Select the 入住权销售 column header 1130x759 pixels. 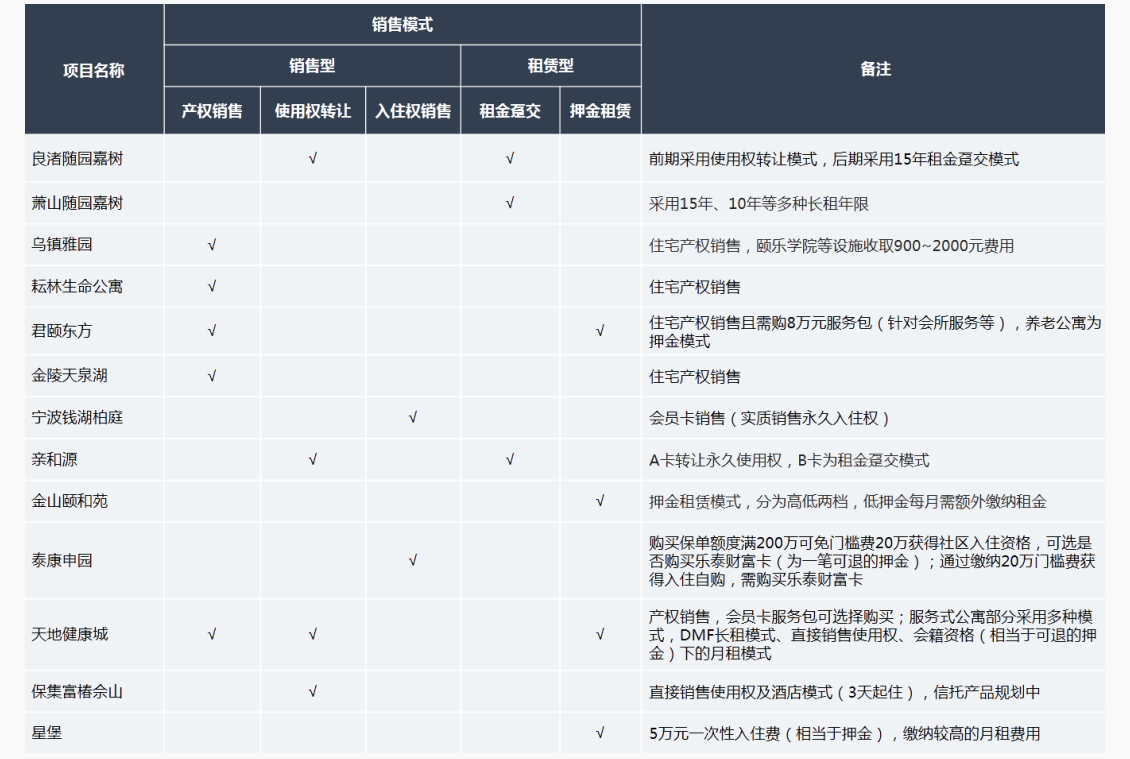click(x=412, y=111)
